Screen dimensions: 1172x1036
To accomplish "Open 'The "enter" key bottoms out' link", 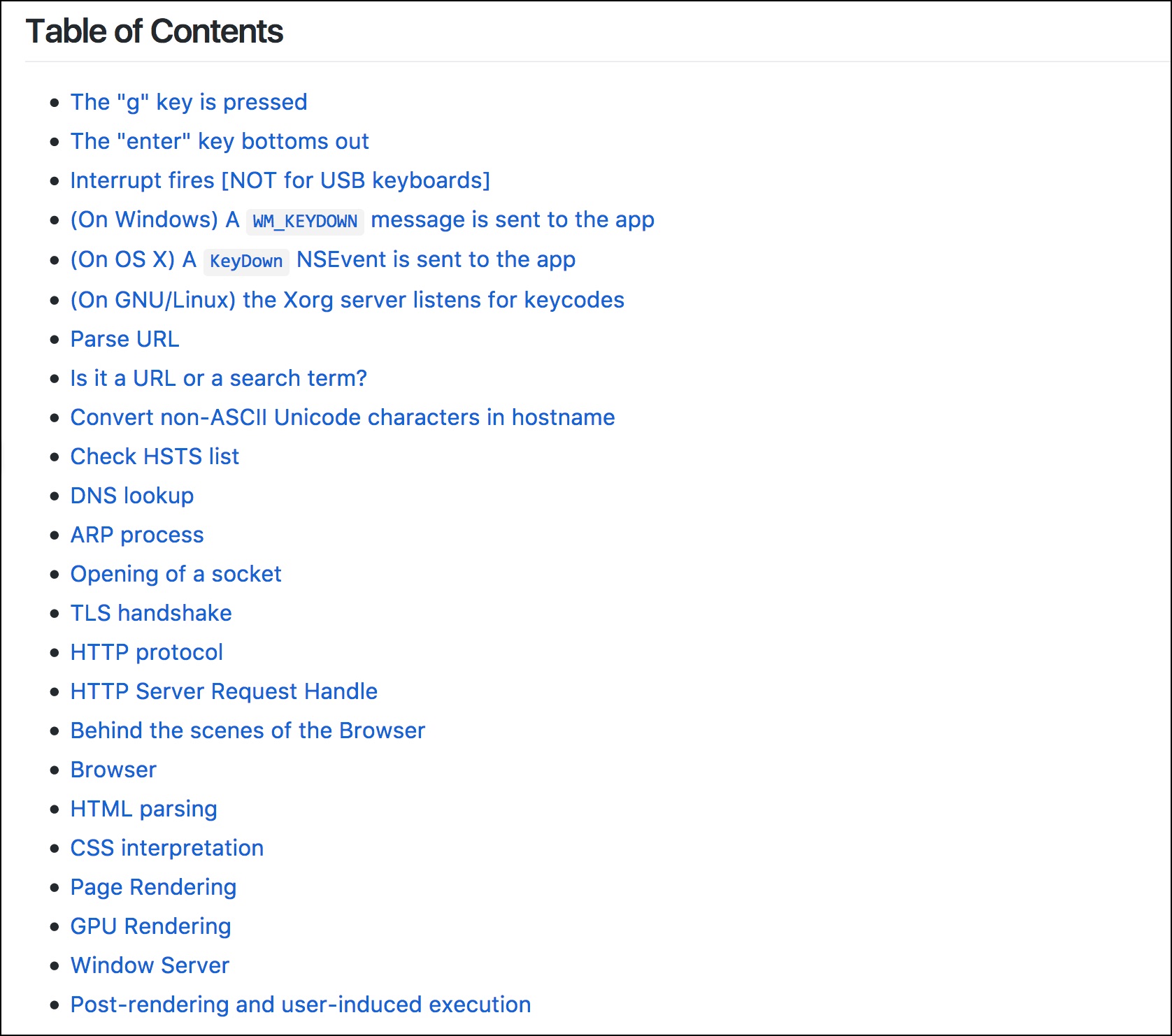I will point(220,141).
